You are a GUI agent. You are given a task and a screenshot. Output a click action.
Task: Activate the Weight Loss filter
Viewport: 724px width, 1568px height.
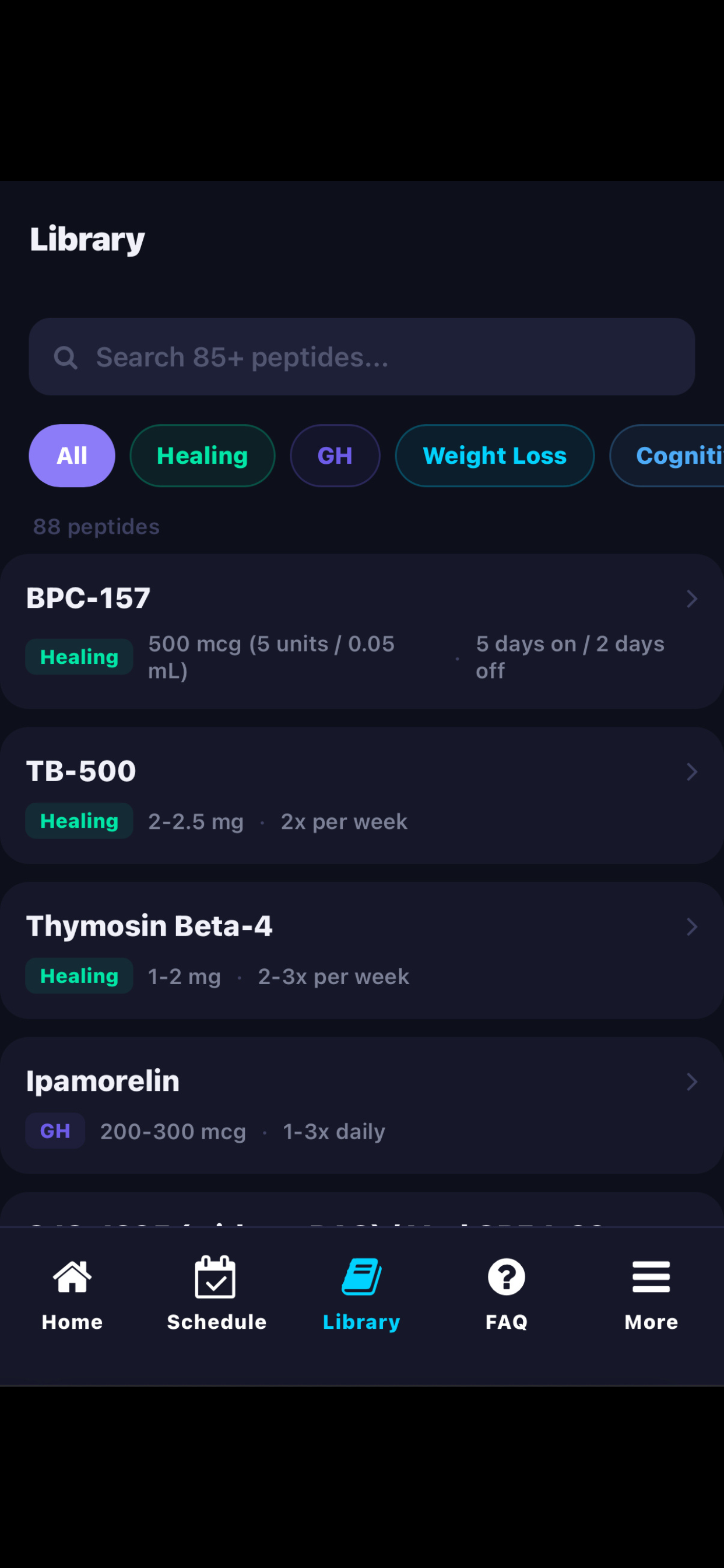494,456
